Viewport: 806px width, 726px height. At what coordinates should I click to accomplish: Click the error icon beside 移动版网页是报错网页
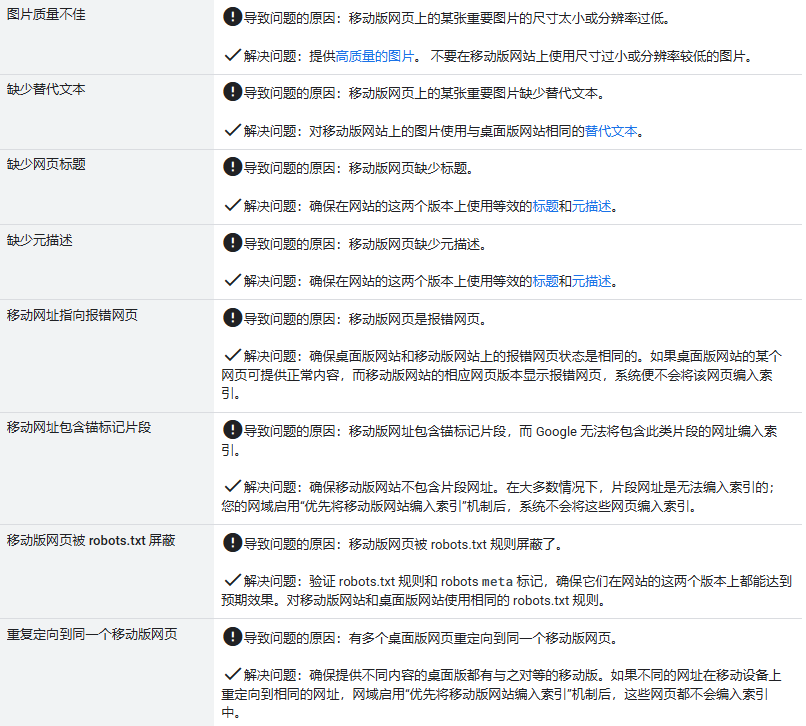pyautogui.click(x=232, y=318)
